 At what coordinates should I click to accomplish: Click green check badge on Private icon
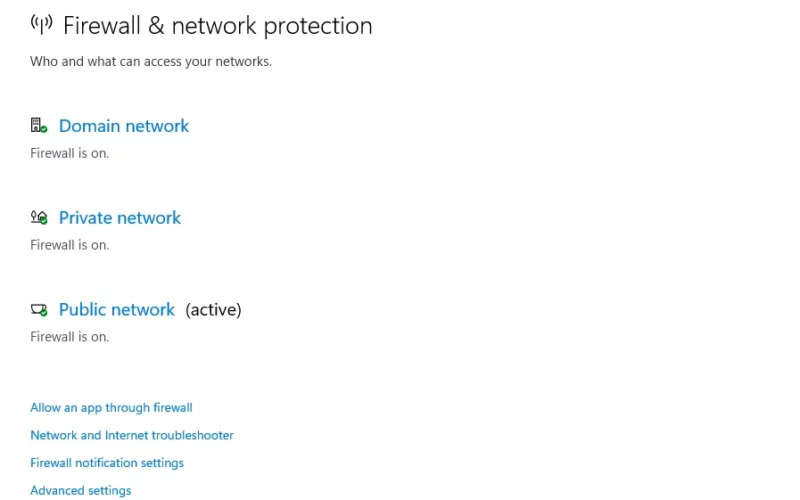[44, 221]
